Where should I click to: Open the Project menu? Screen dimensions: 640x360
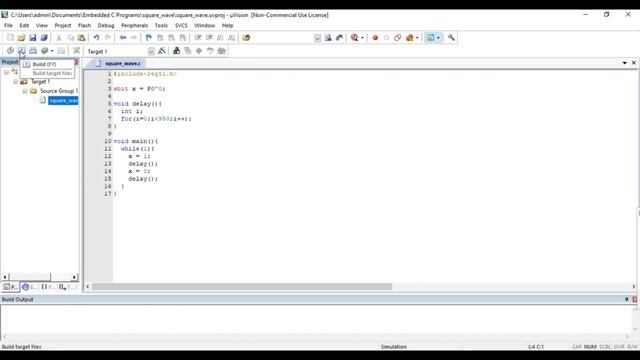click(63, 25)
